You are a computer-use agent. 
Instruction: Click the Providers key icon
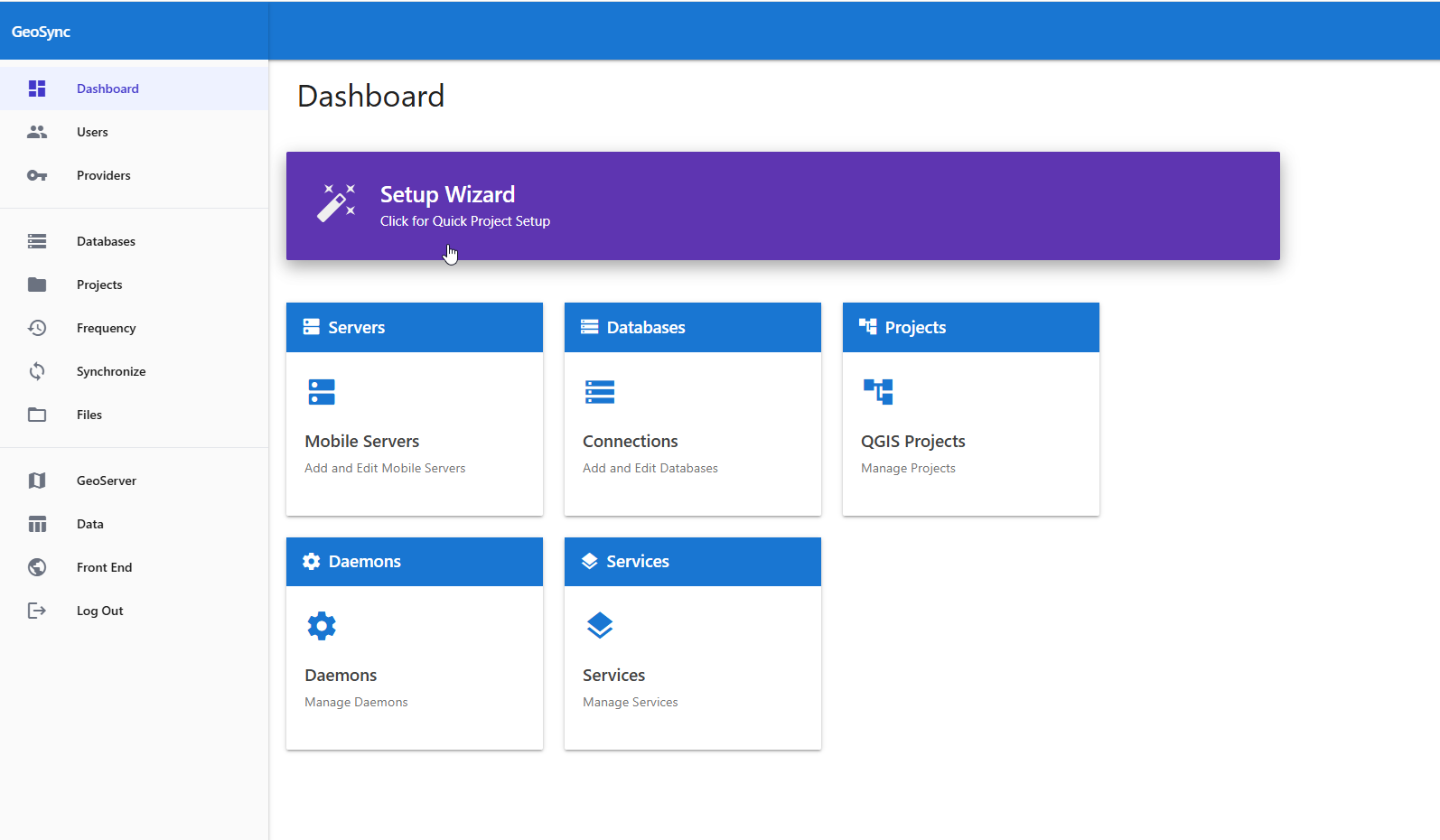(x=37, y=175)
